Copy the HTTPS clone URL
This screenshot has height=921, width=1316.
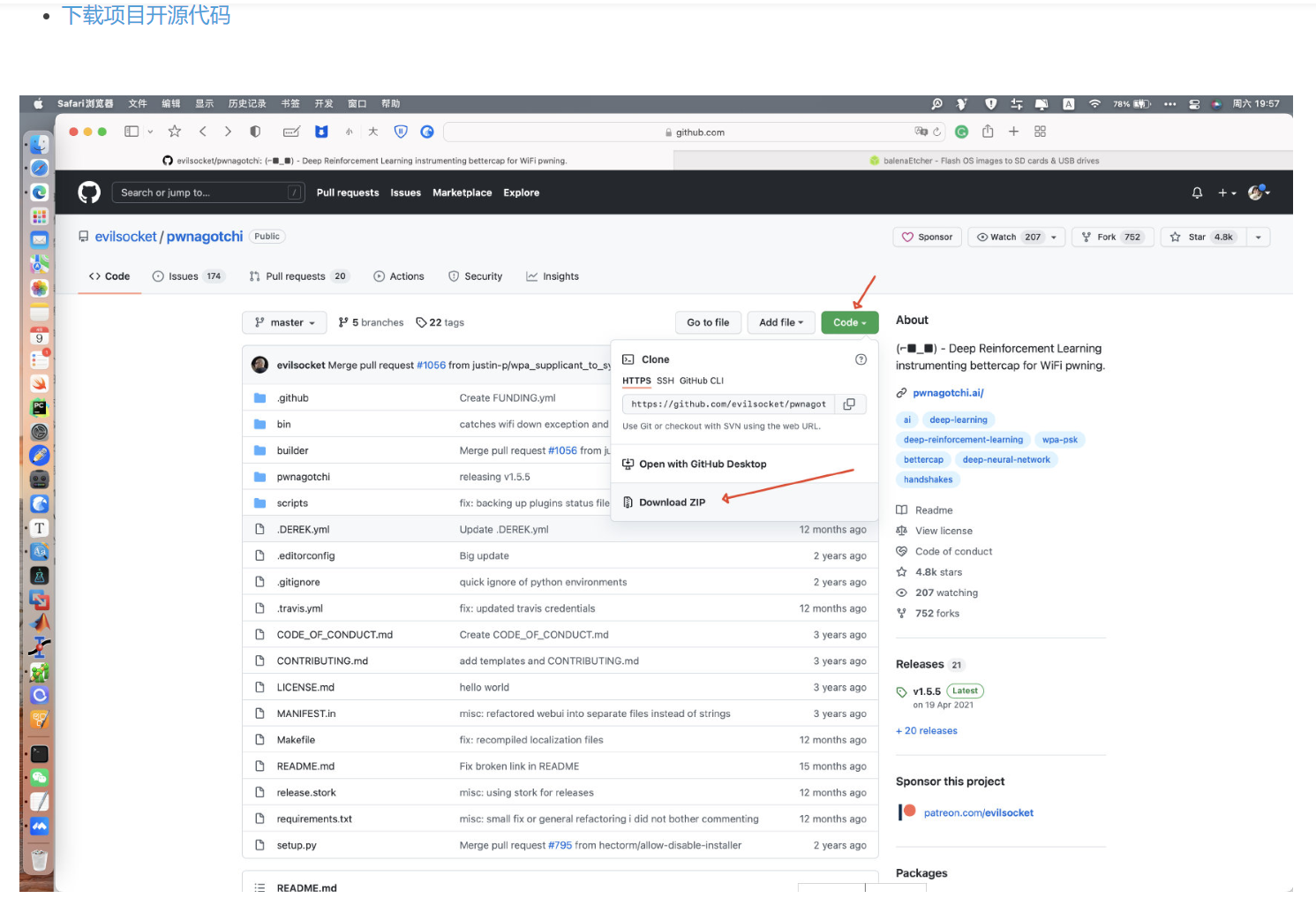click(849, 404)
